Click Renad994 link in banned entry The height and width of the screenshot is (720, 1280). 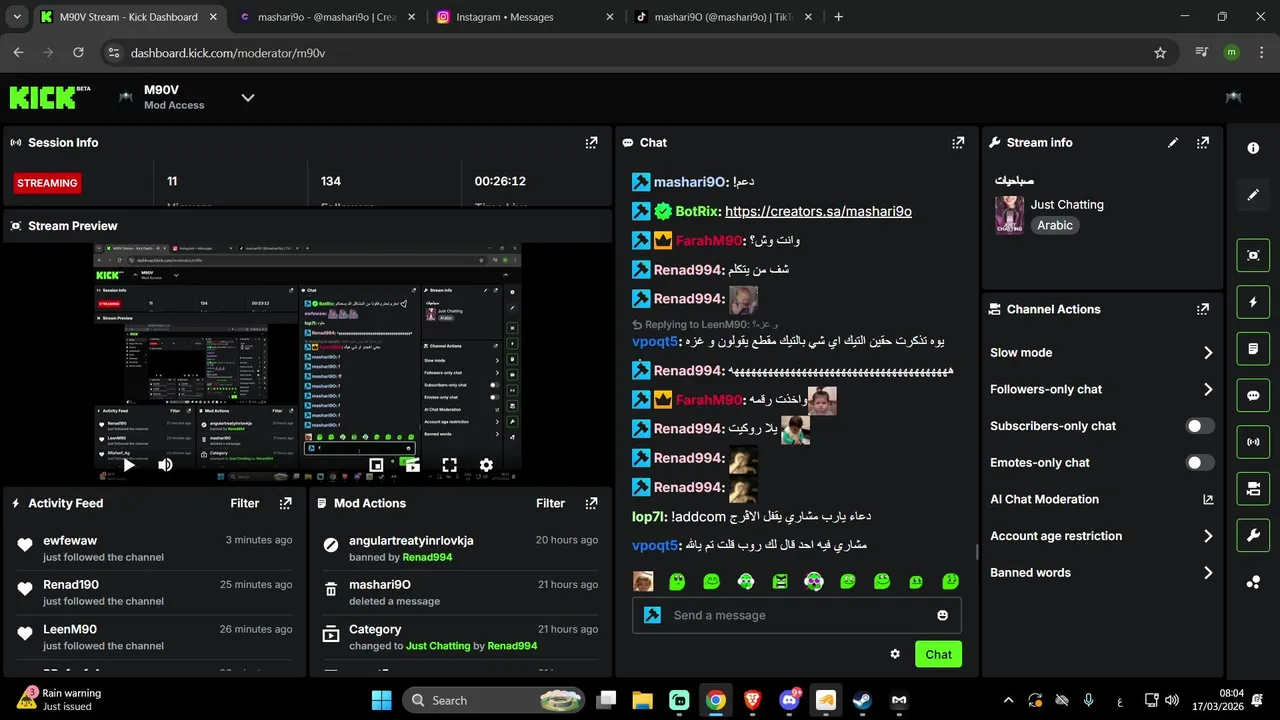pyautogui.click(x=427, y=557)
